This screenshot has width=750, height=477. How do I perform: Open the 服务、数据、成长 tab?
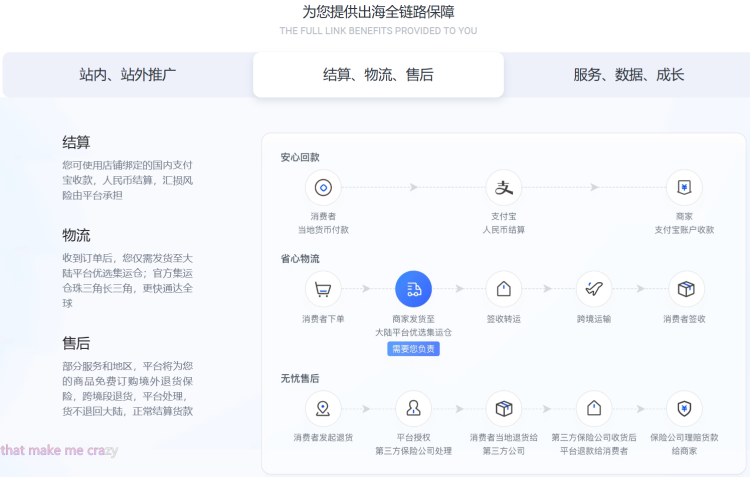pos(629,75)
